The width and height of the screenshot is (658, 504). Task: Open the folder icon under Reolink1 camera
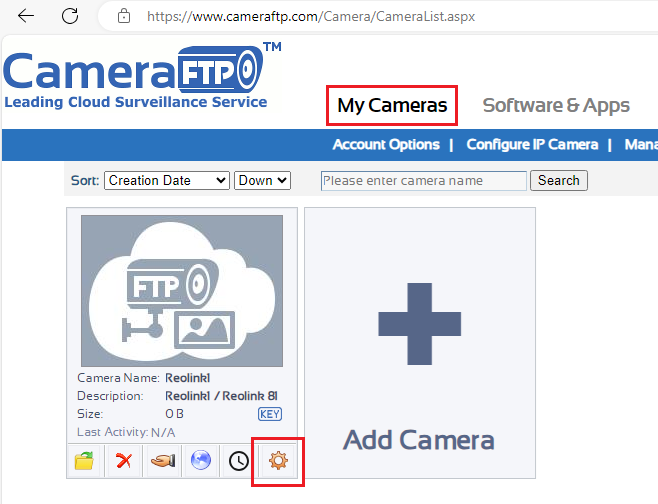(x=85, y=462)
